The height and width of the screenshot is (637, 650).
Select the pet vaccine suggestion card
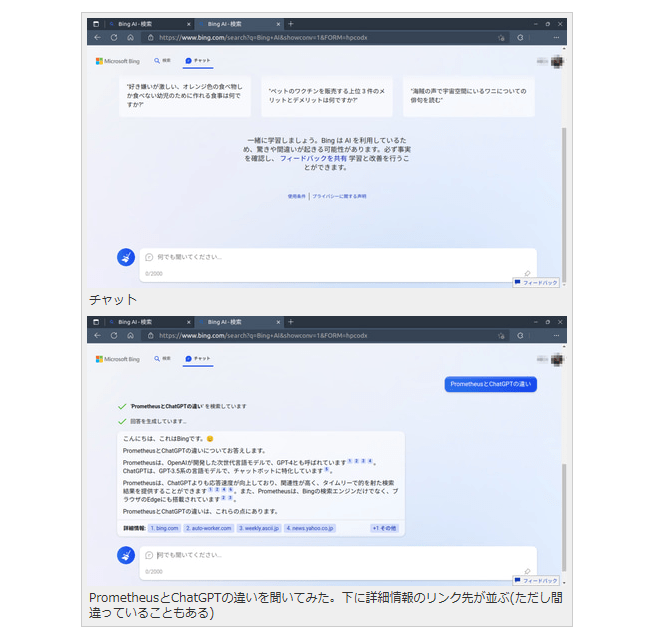coord(325,97)
